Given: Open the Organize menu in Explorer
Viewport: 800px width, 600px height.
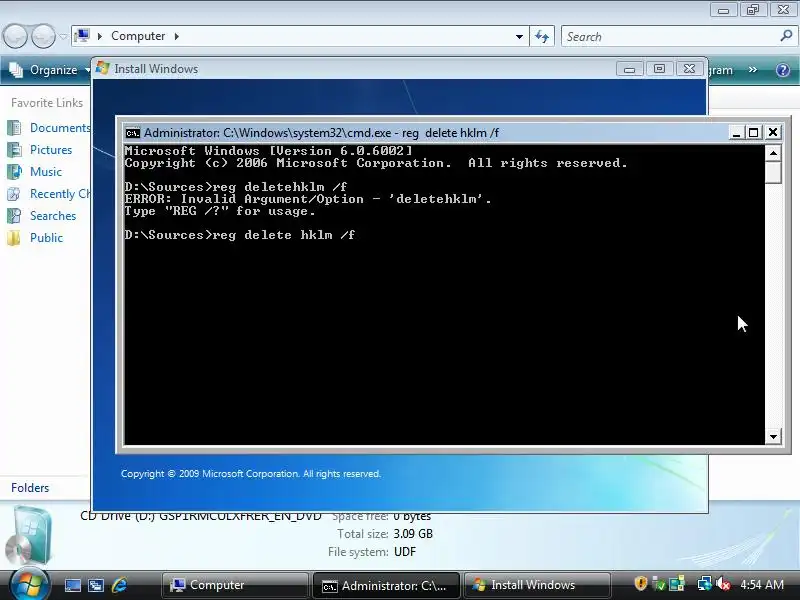Looking at the screenshot, I should 54,70.
